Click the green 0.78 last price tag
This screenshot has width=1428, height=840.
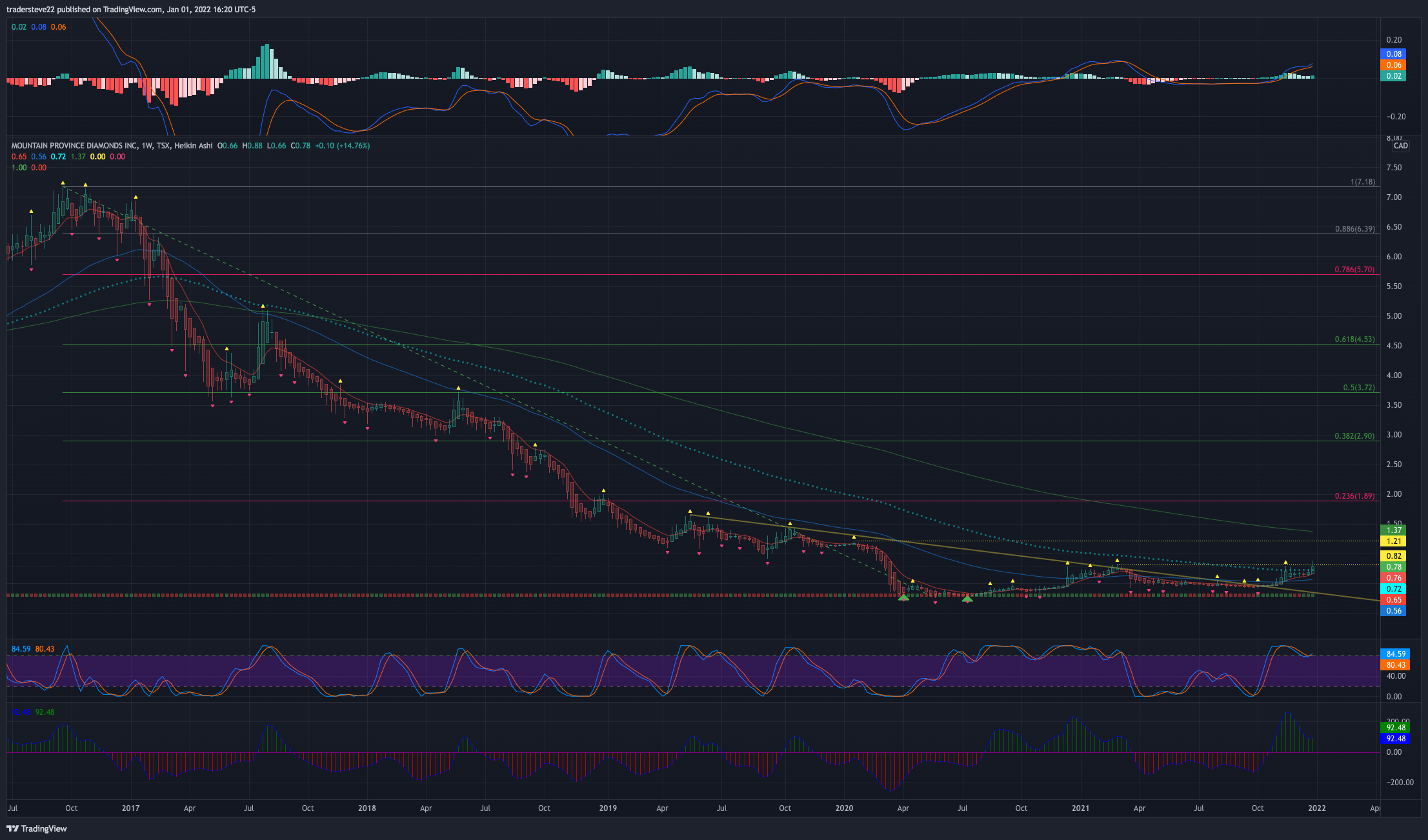[x=1394, y=567]
